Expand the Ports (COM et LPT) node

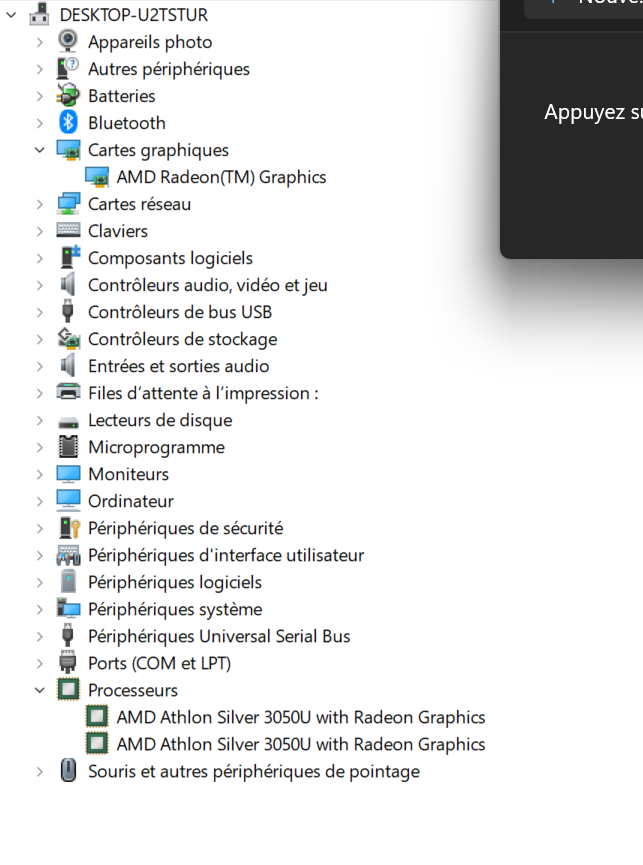40,663
